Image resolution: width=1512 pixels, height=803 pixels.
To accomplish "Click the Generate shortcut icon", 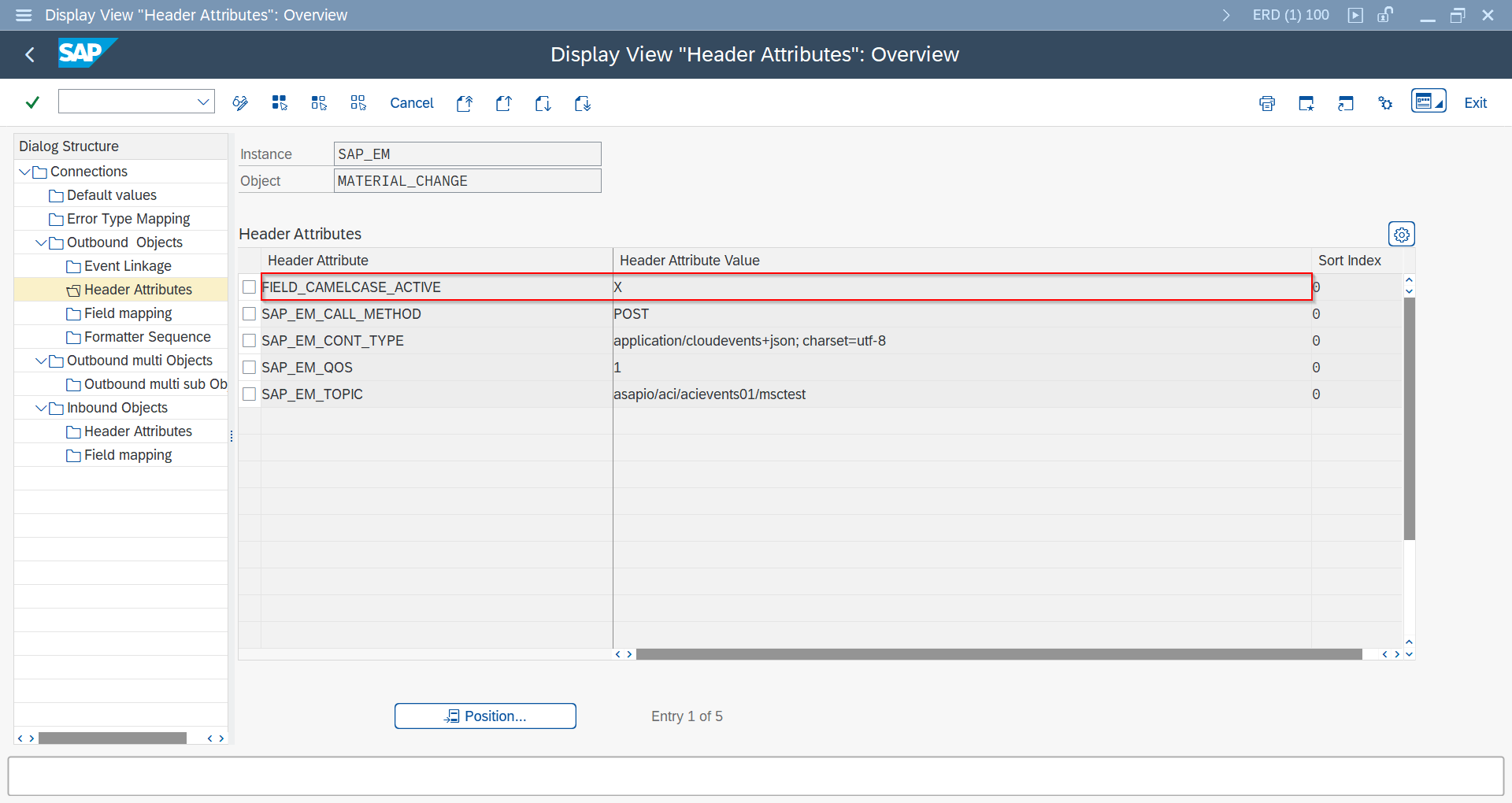I will point(1346,103).
